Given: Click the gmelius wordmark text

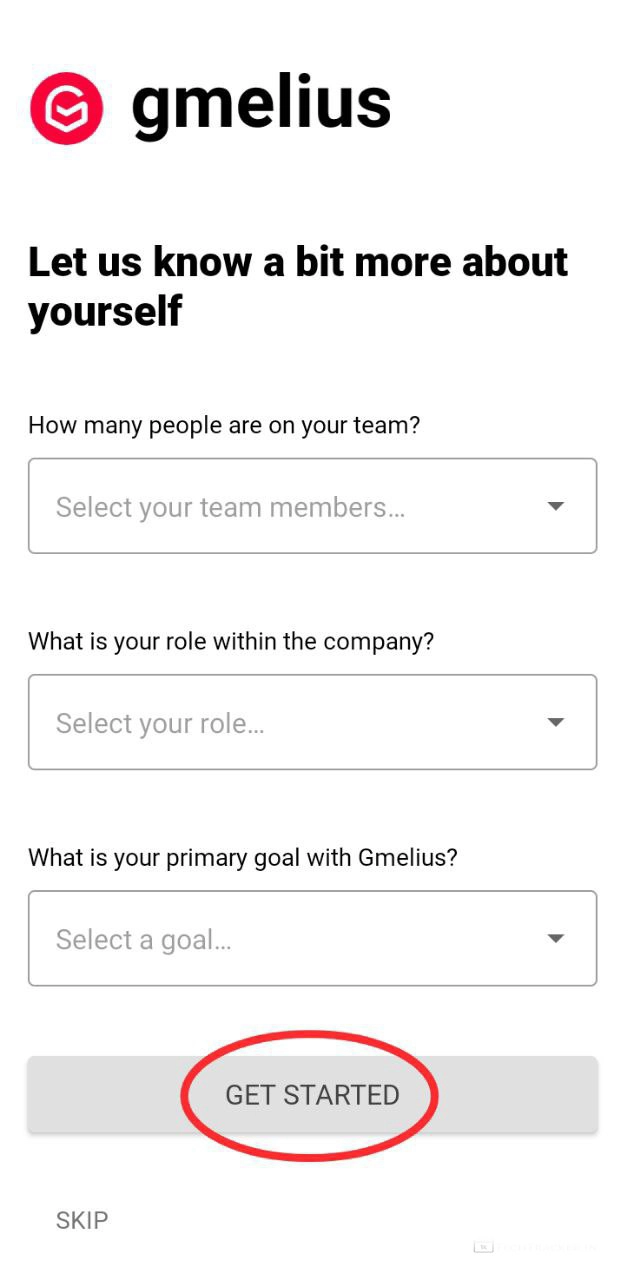Looking at the screenshot, I should click(x=261, y=104).
